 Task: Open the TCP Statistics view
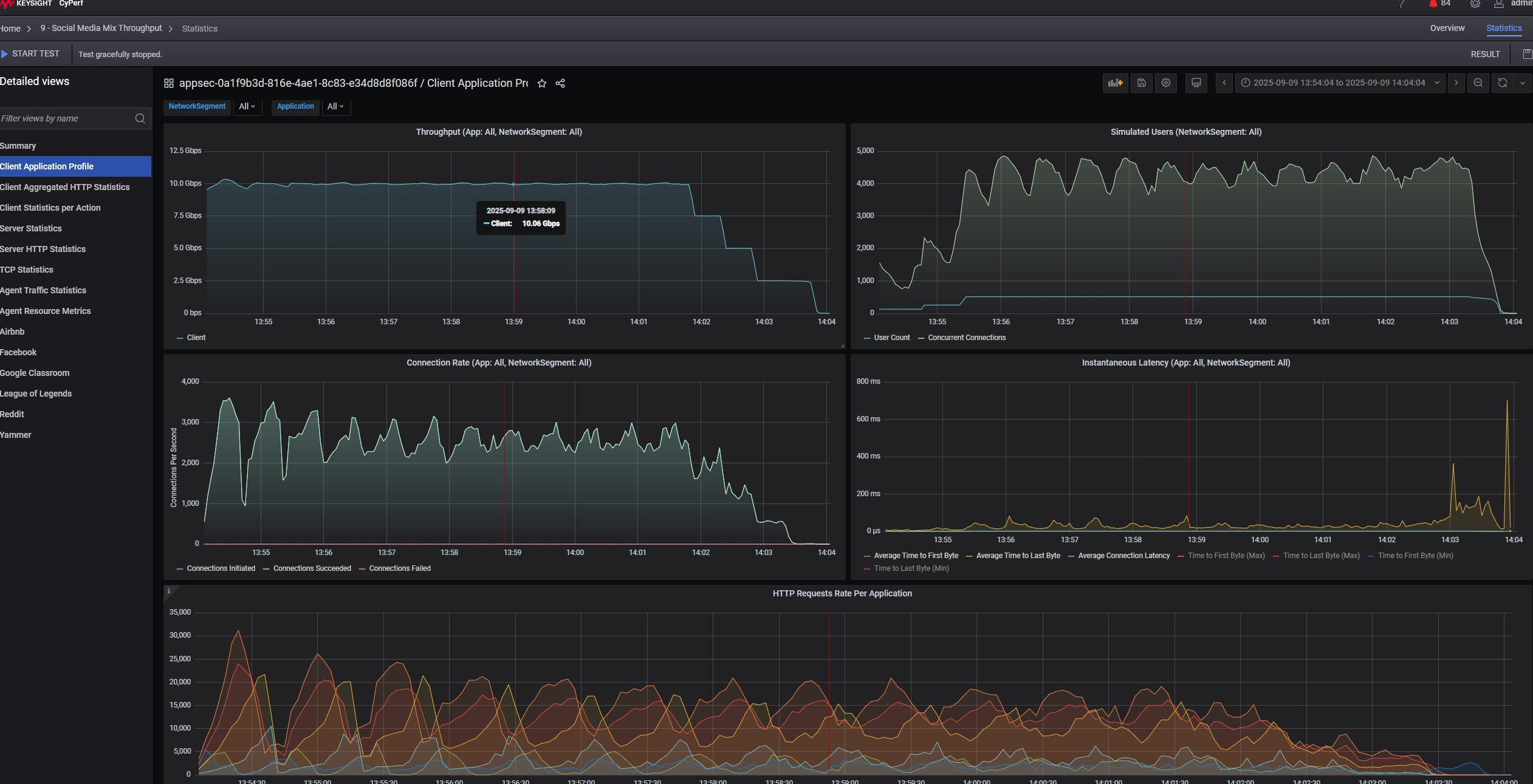coord(27,270)
